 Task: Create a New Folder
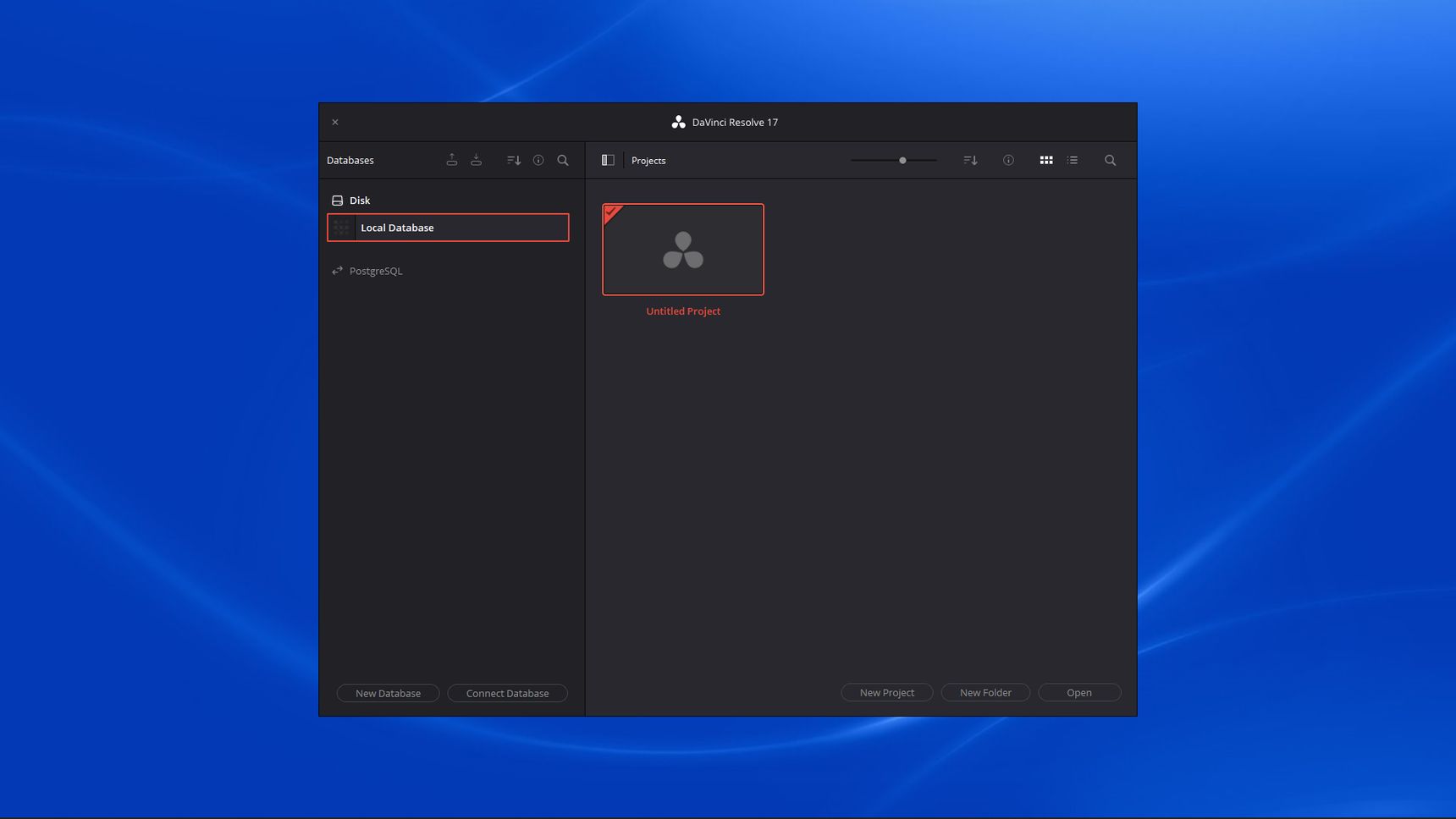coord(985,692)
